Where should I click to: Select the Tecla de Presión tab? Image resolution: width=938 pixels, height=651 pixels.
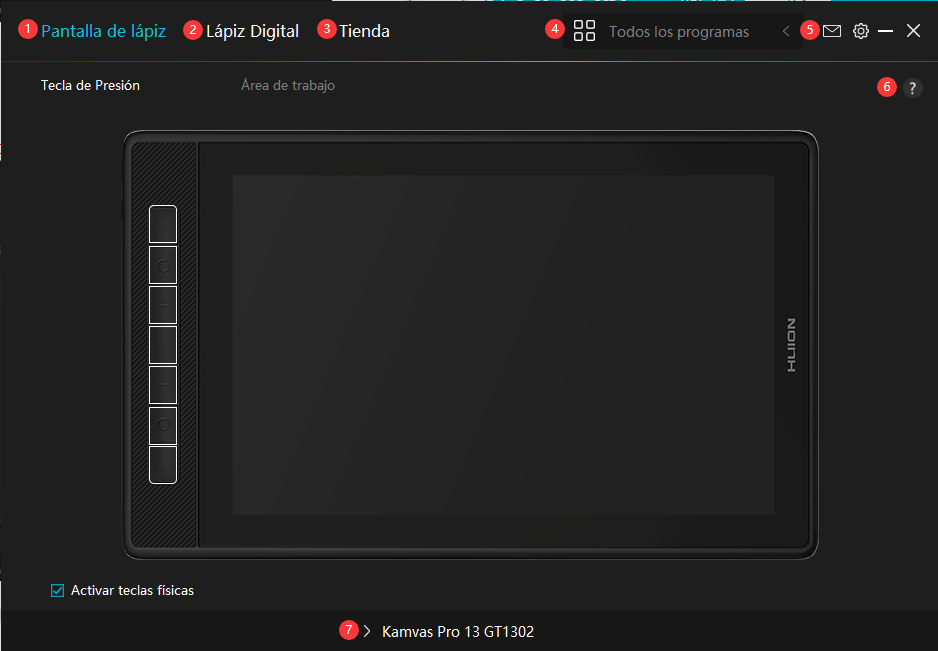(x=90, y=86)
